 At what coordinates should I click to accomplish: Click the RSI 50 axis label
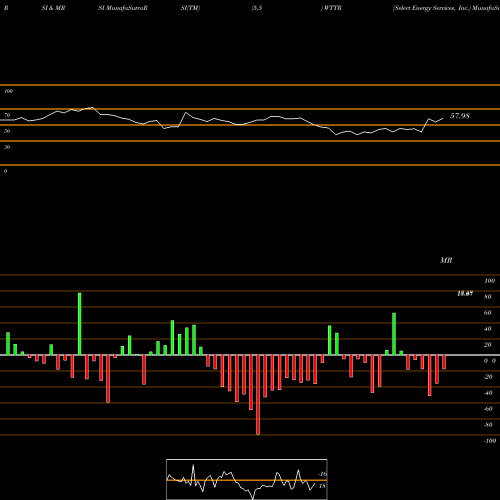[x=7, y=131]
